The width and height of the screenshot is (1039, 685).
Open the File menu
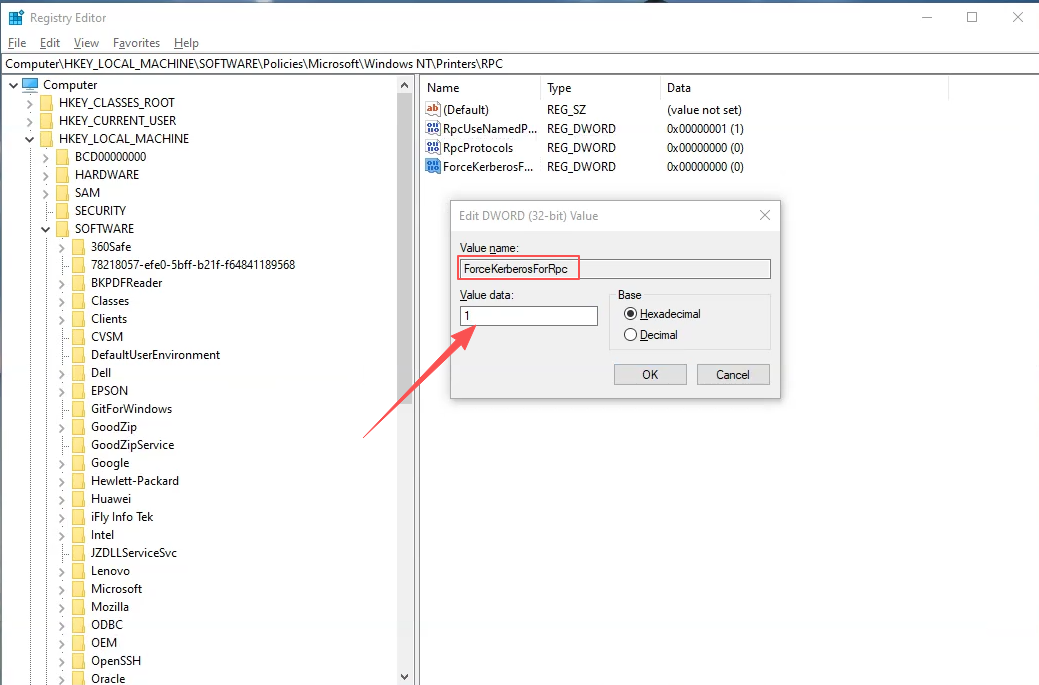(17, 43)
